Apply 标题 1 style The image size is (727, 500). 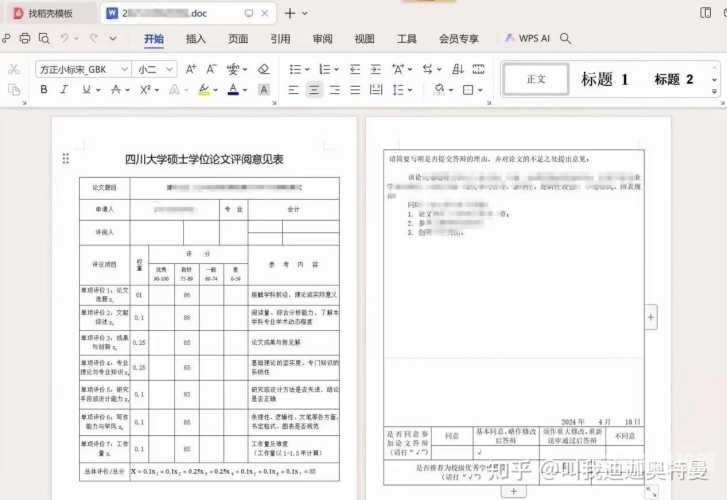coord(605,79)
